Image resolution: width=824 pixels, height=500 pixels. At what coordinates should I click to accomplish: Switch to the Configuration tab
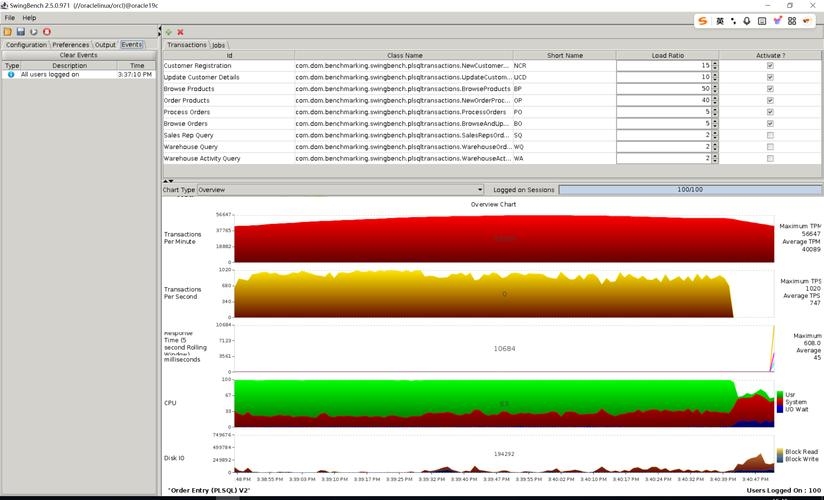[26, 45]
